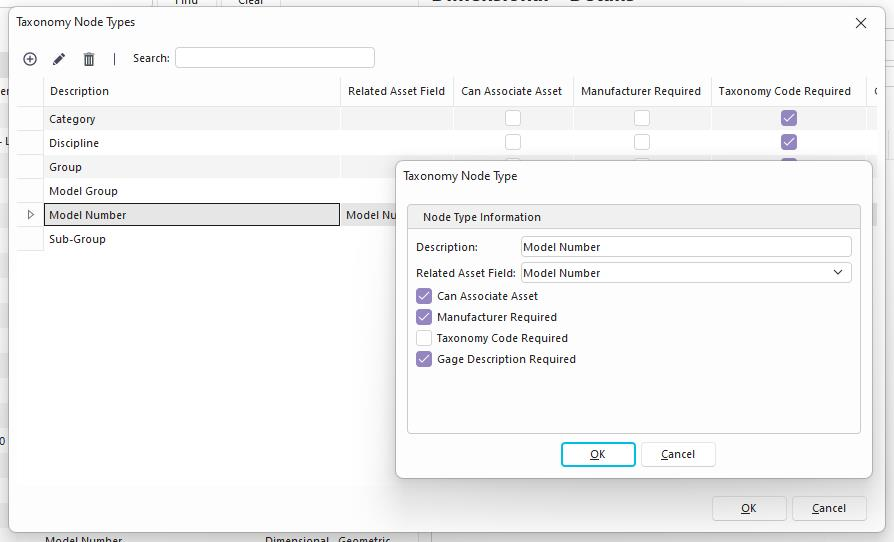Select the Sub-Group row
This screenshot has width=894, height=542.
(x=190, y=239)
